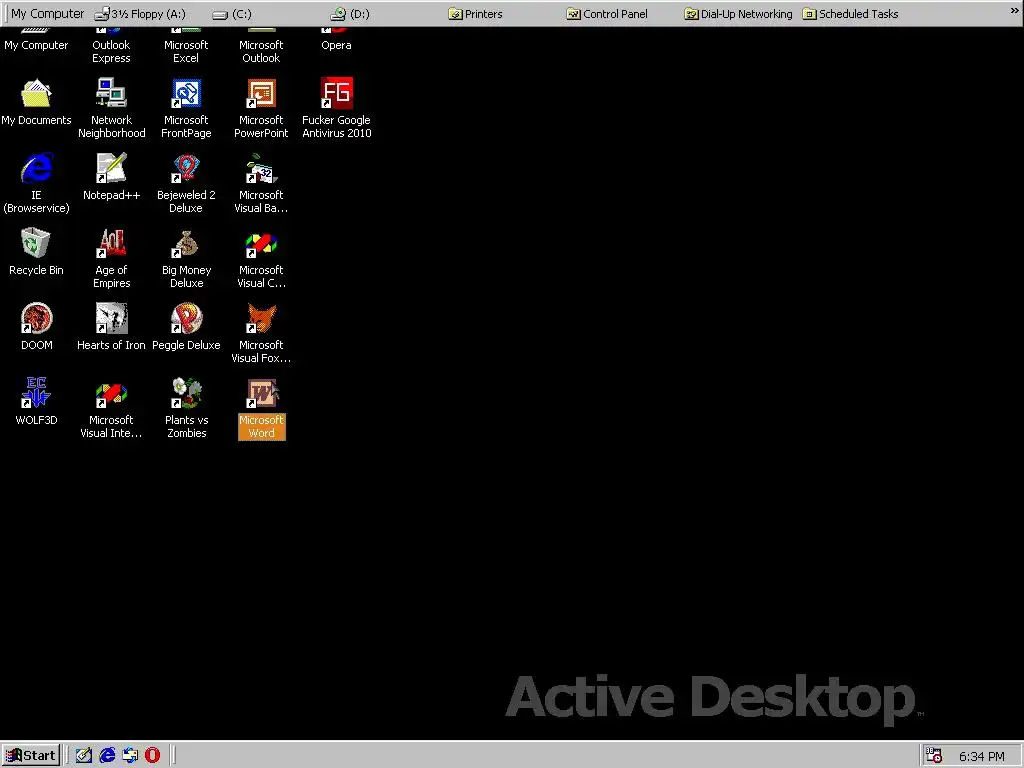
Task: Select the Opera desktop shortcut
Action: click(x=336, y=39)
